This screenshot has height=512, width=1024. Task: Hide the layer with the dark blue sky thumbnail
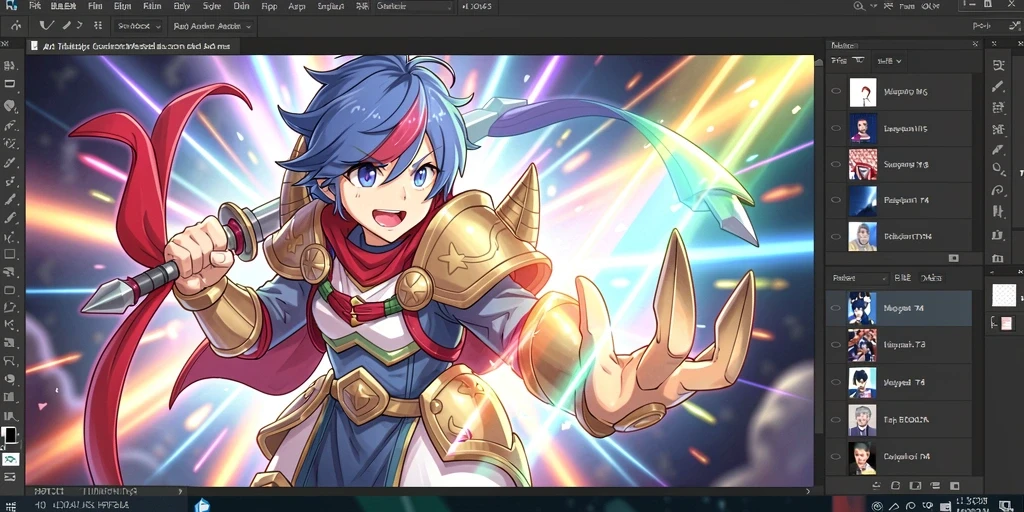(x=836, y=201)
